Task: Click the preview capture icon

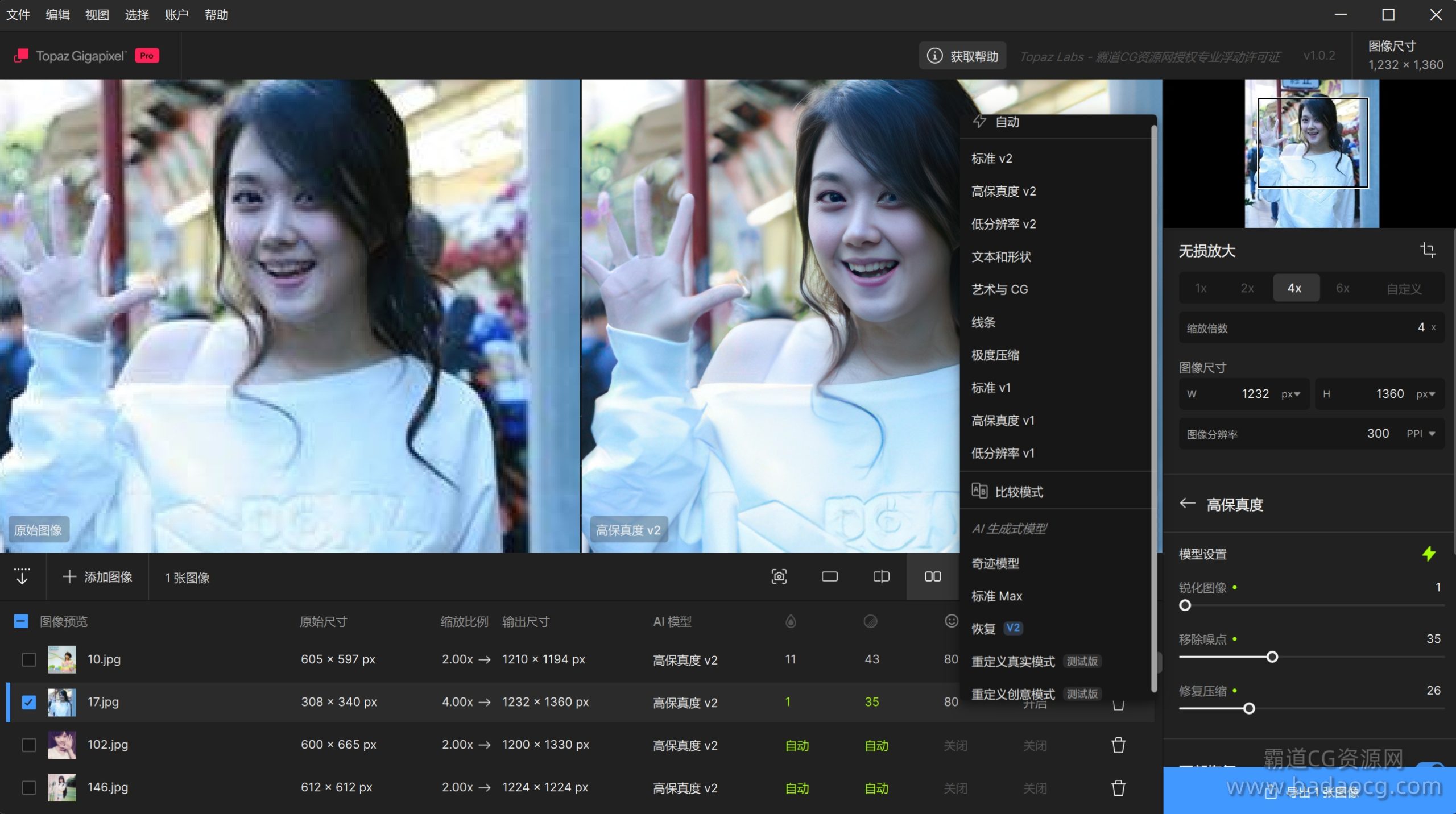Action: (779, 576)
